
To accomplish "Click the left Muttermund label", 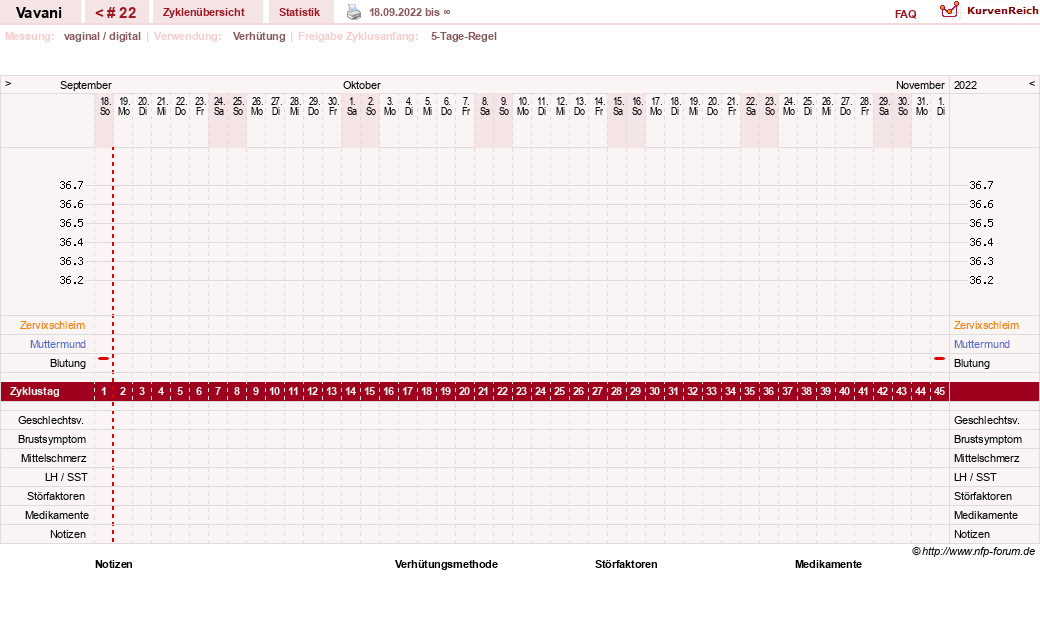I will [58, 344].
